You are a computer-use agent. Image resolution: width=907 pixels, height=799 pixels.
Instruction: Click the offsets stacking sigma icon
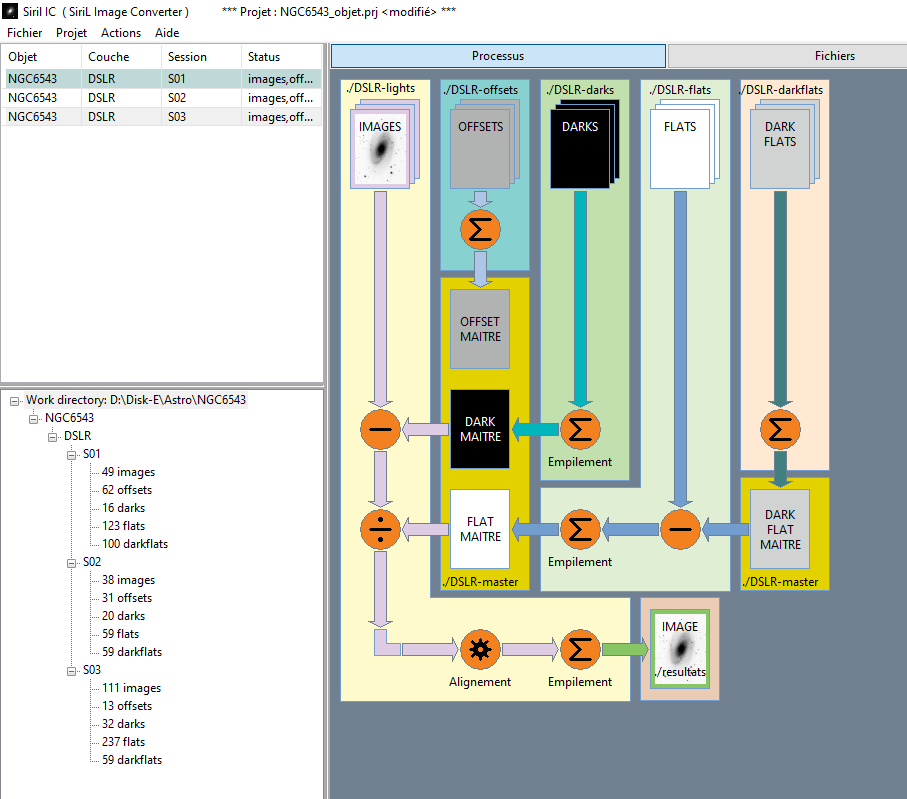pyautogui.click(x=480, y=230)
